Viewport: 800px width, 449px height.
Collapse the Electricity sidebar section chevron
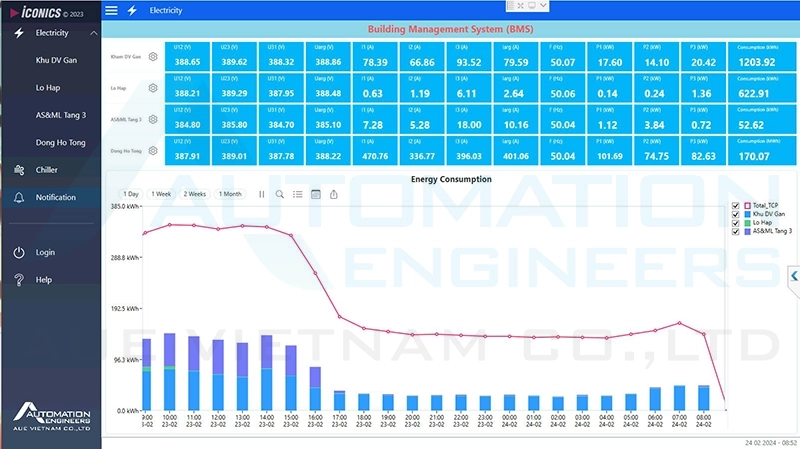coord(93,33)
